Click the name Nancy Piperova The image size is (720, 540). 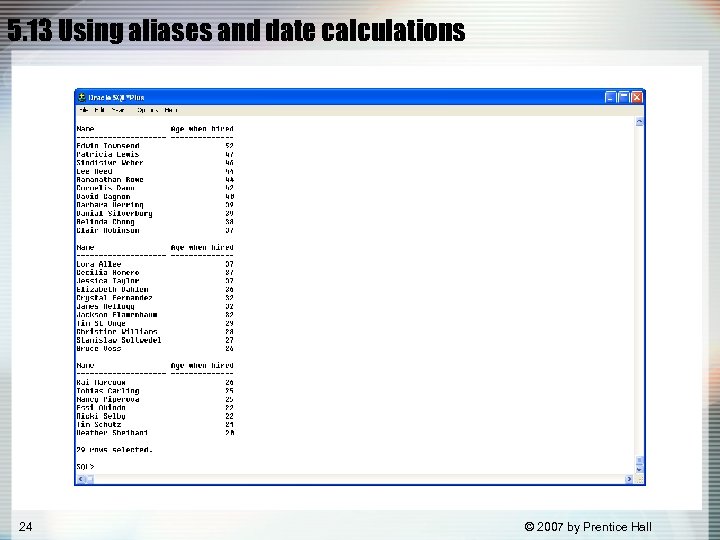[108, 399]
